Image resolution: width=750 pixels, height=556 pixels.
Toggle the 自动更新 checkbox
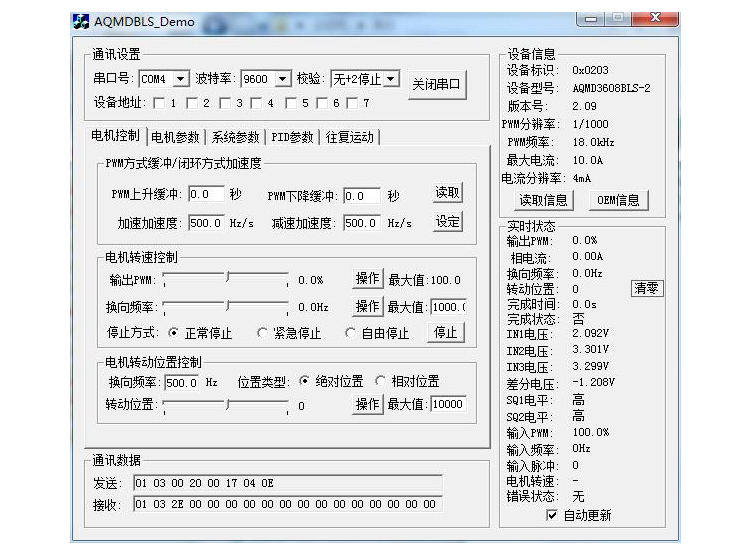[552, 516]
